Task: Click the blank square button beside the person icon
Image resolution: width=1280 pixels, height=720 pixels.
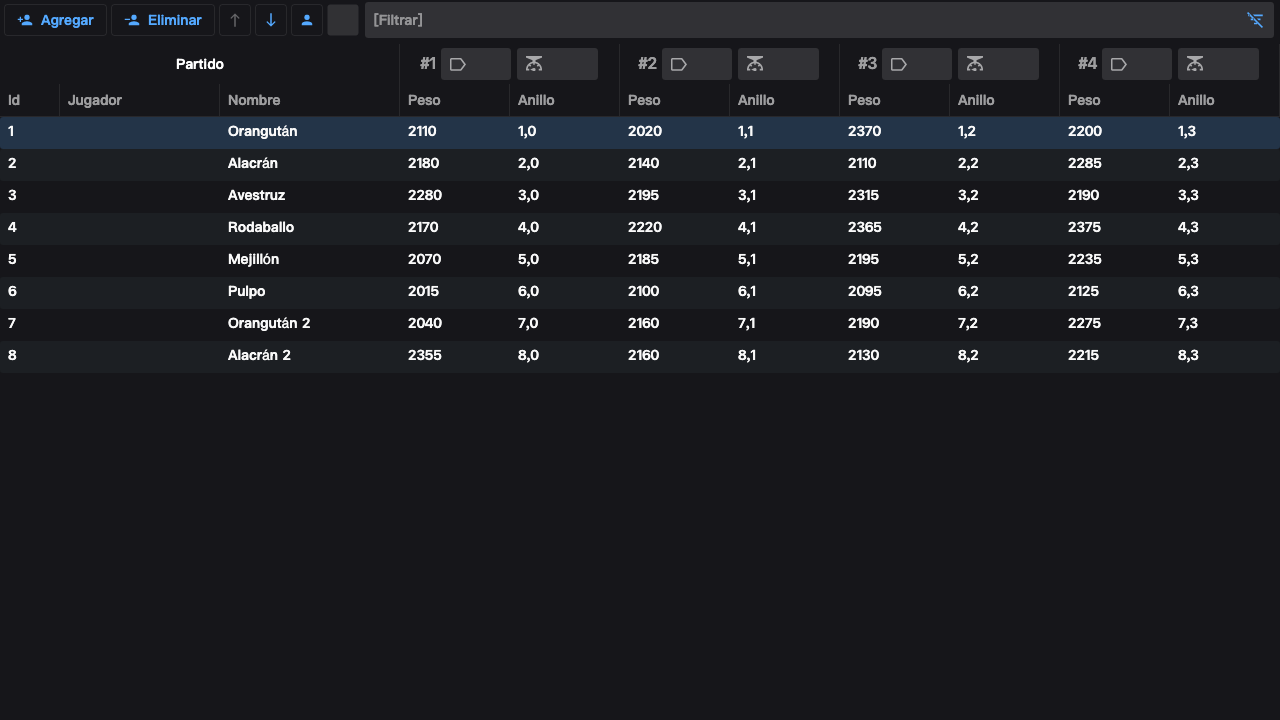Action: point(343,20)
